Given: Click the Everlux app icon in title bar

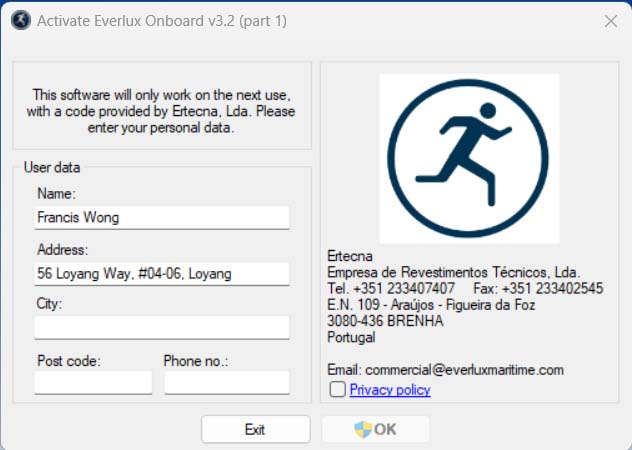Looking at the screenshot, I should (21, 20).
